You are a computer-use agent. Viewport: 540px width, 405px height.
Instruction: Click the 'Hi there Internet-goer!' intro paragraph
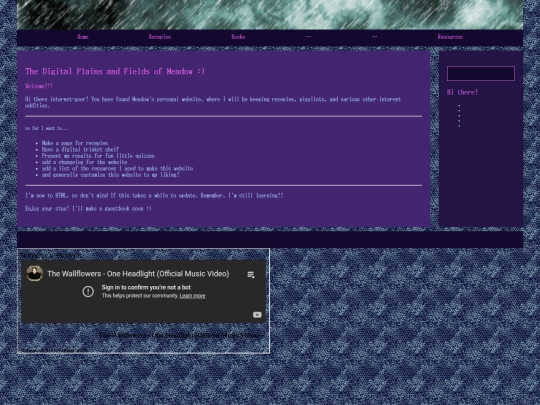[x=213, y=102]
